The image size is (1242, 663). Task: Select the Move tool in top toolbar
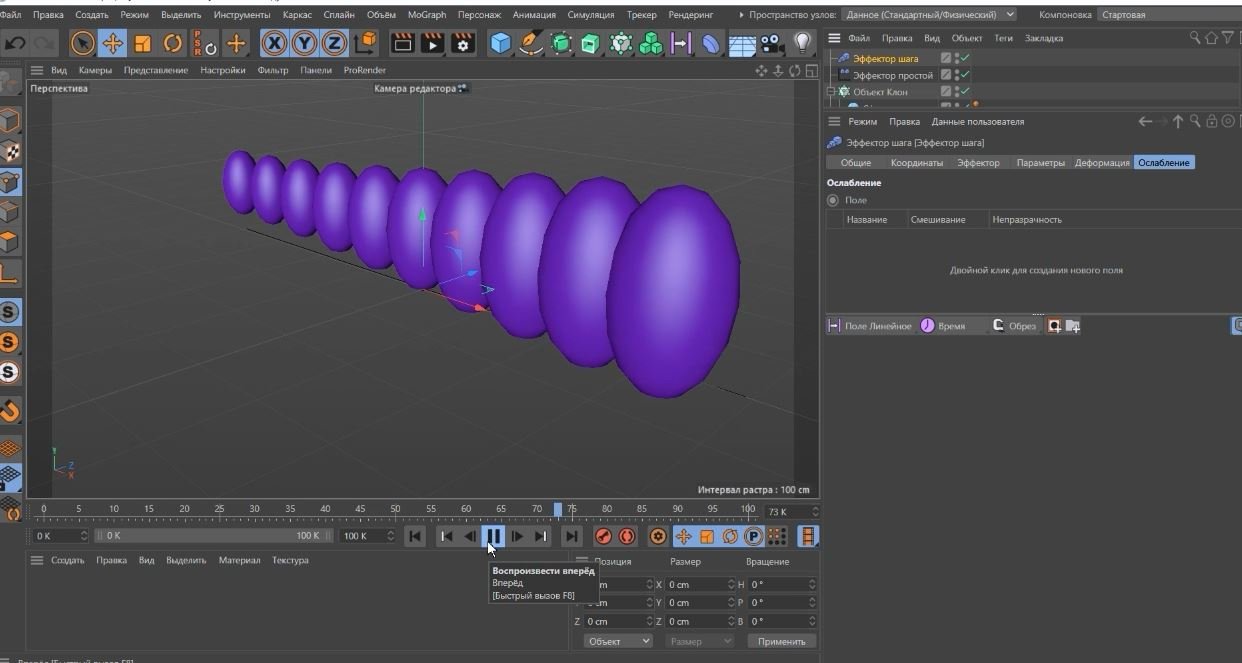[x=112, y=43]
